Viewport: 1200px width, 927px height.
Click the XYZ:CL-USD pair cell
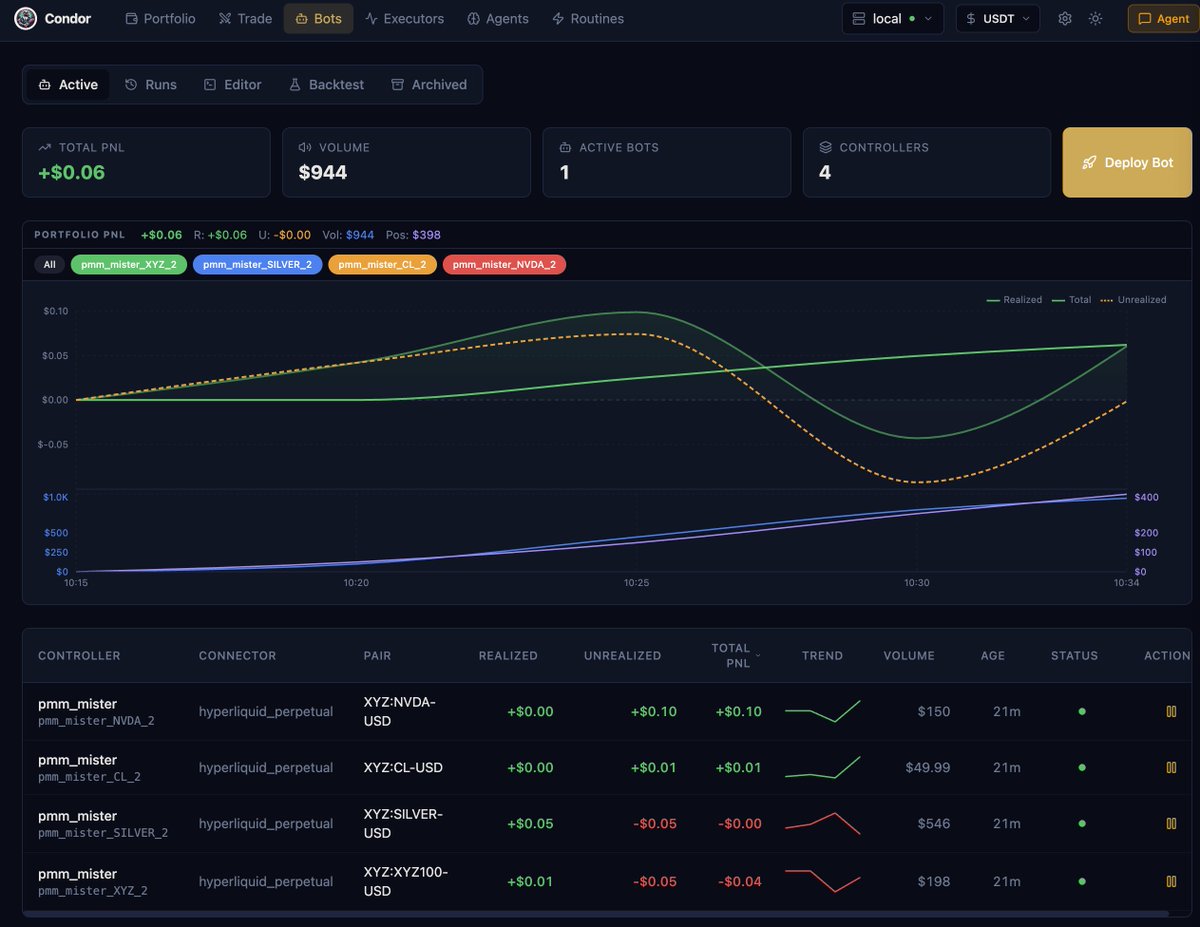[x=403, y=768]
